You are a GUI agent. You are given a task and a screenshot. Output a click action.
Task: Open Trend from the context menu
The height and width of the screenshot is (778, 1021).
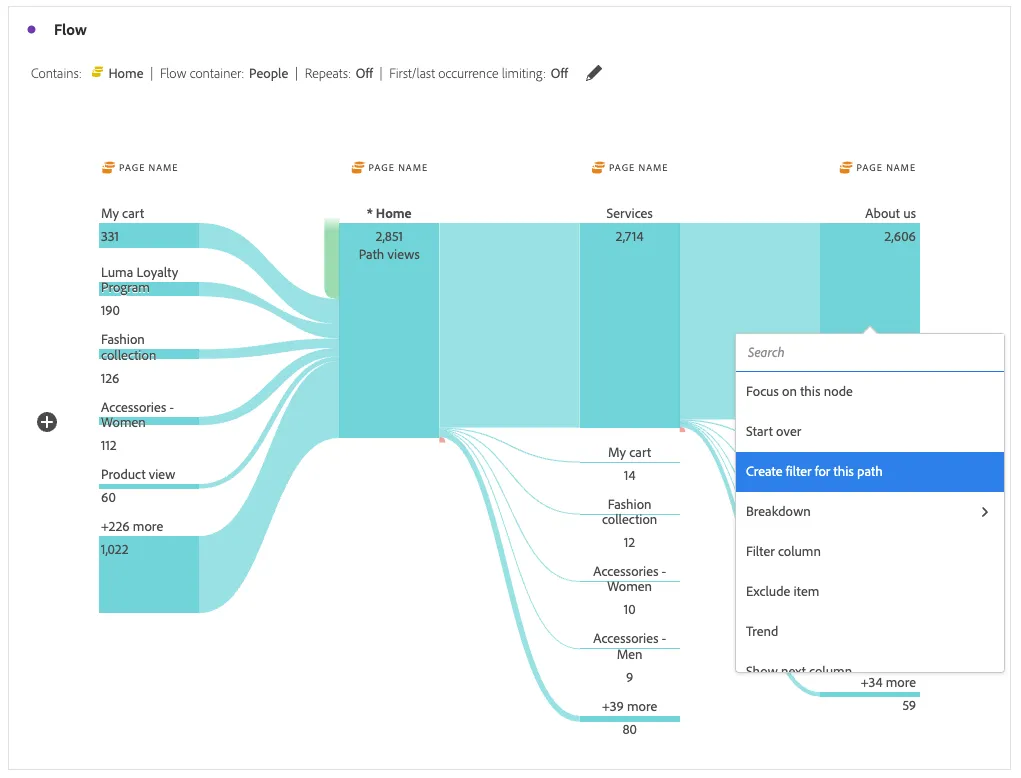pyautogui.click(x=870, y=632)
